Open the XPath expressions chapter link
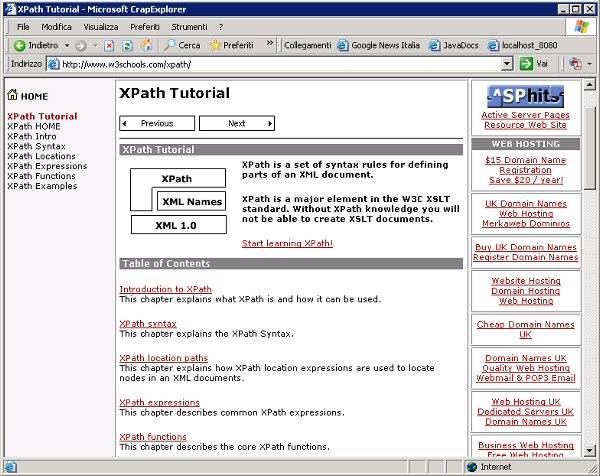The image size is (600, 476). click(159, 403)
